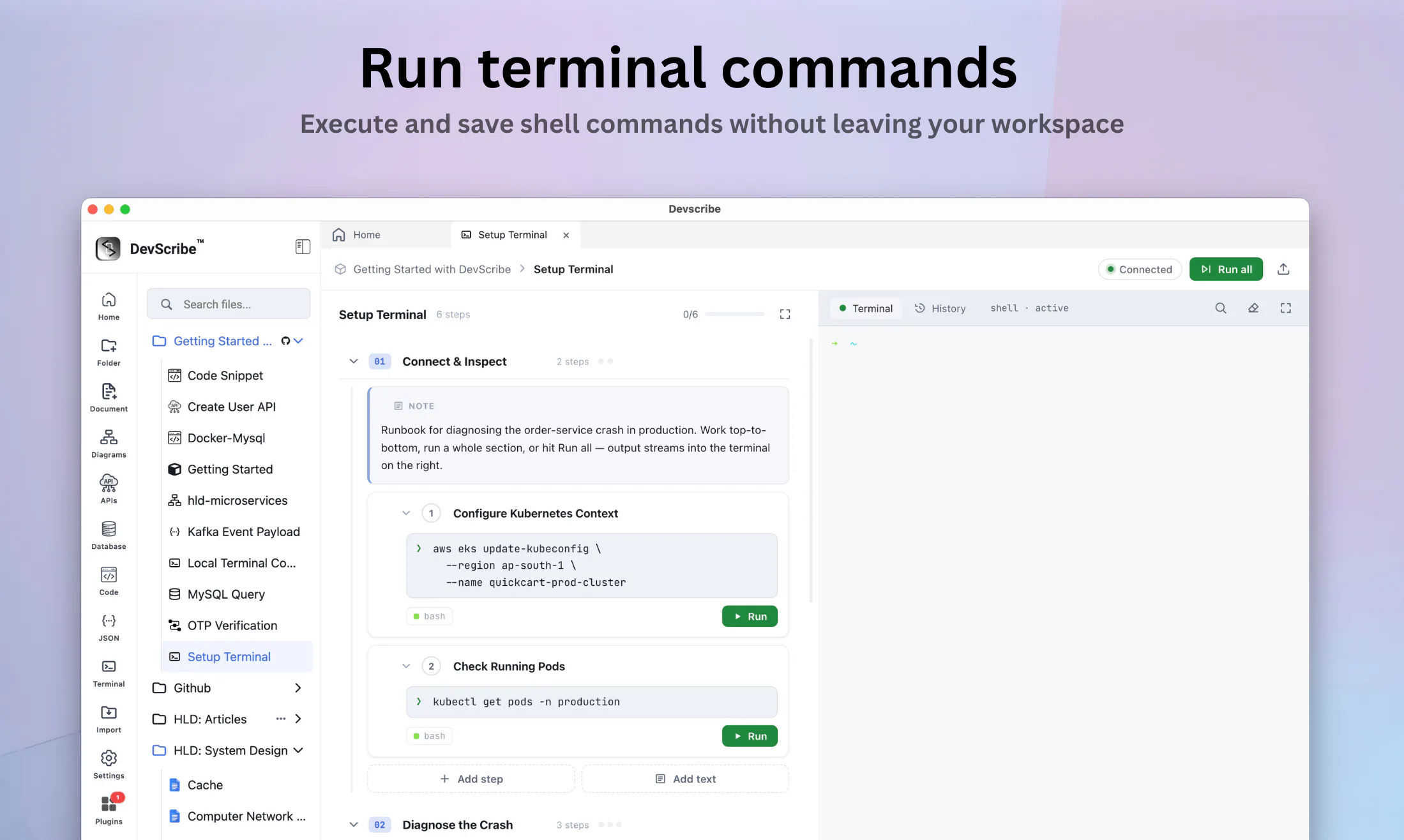Viewport: 1404px width, 840px height.
Task: Click the bash tag under Check Running Pods
Action: click(429, 736)
